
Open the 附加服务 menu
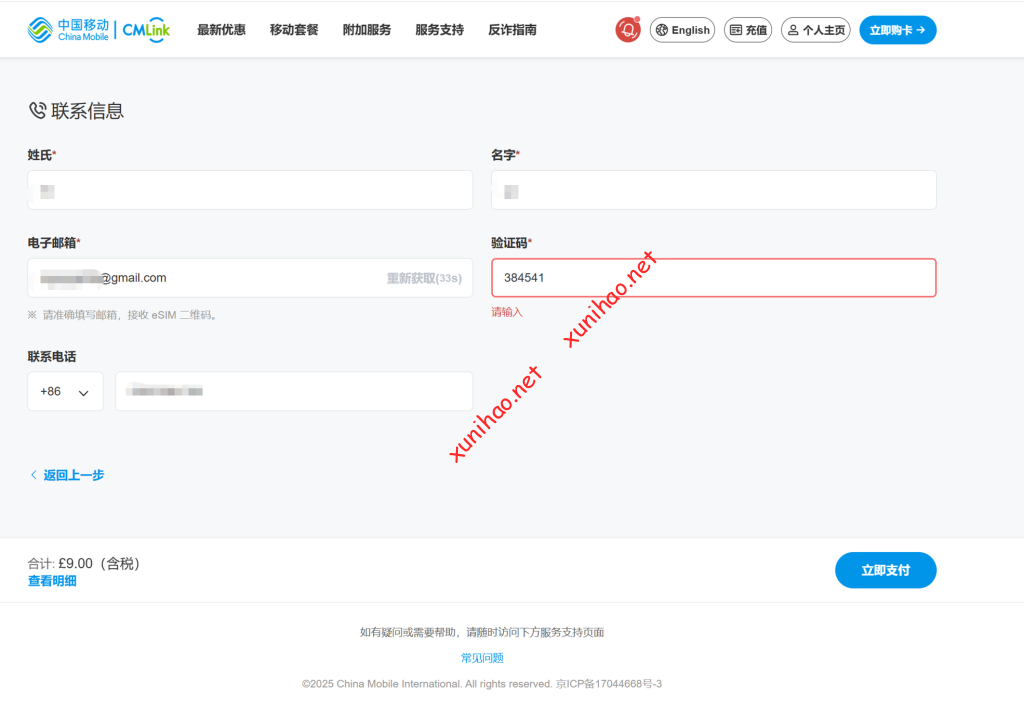(x=367, y=30)
